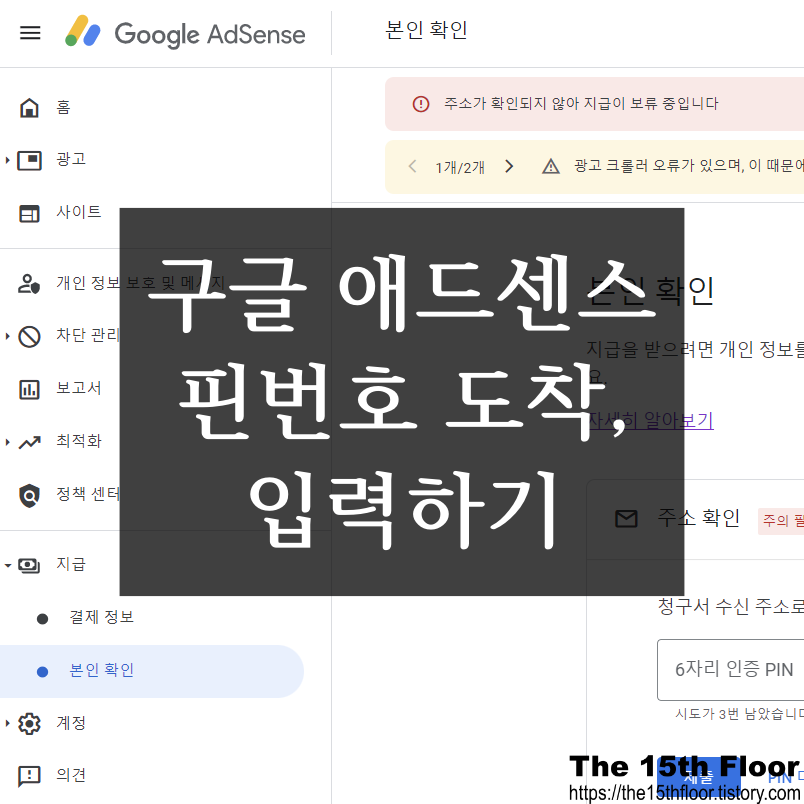The image size is (804, 804).
Task: Click the red error alert icon
Action: (x=421, y=104)
